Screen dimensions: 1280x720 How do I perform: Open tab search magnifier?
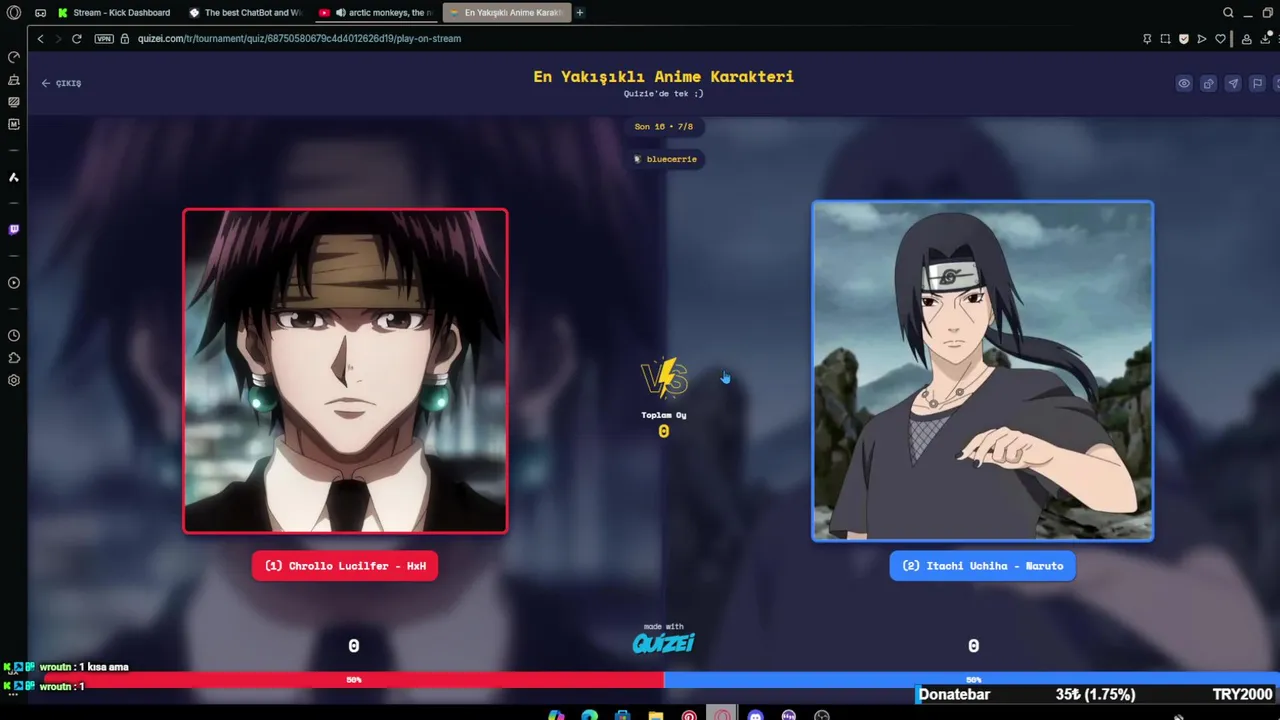1228,13
